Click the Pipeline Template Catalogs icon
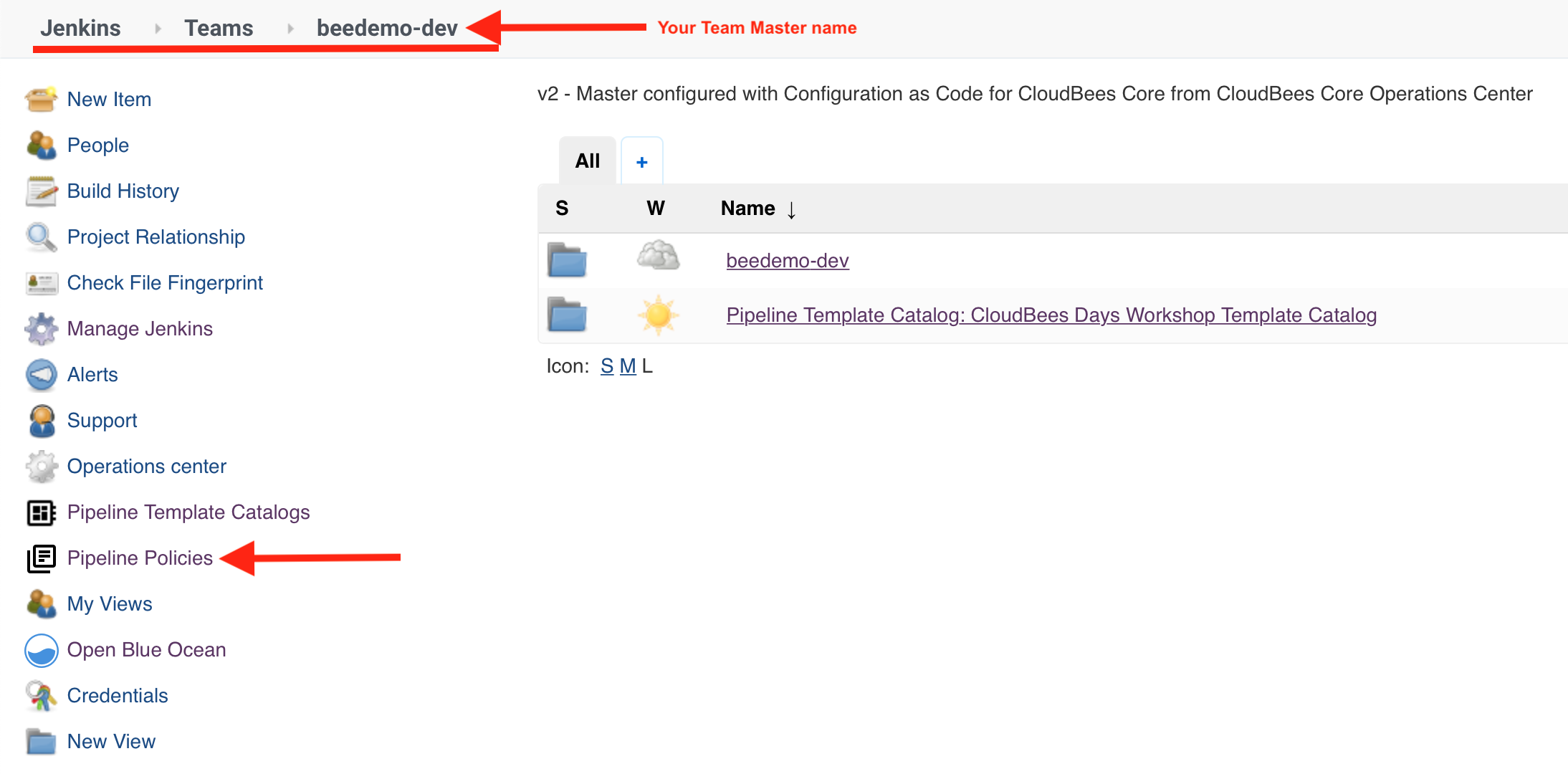Viewport: 1568px width, 774px height. pos(41,512)
